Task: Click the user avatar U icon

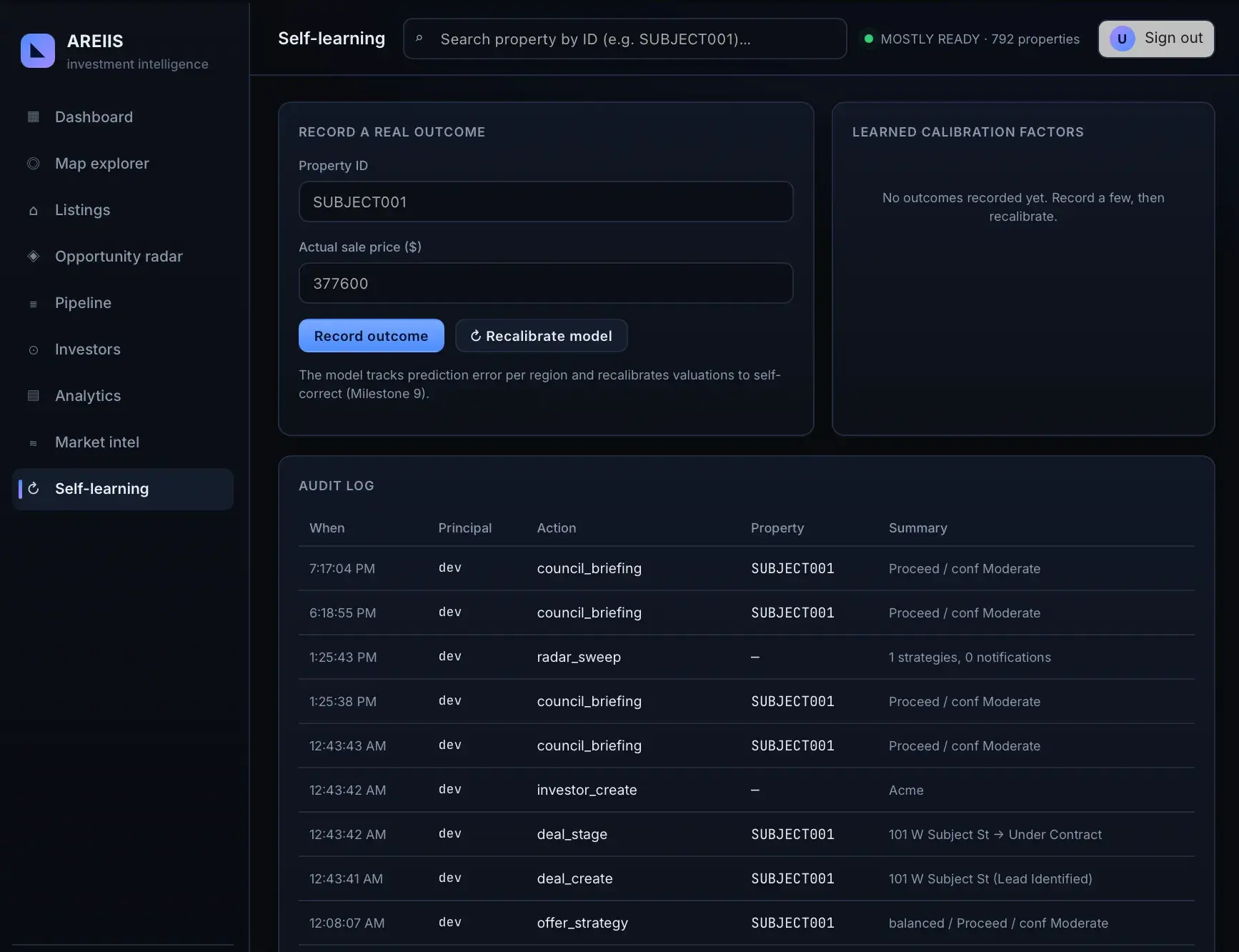Action: 1122,39
